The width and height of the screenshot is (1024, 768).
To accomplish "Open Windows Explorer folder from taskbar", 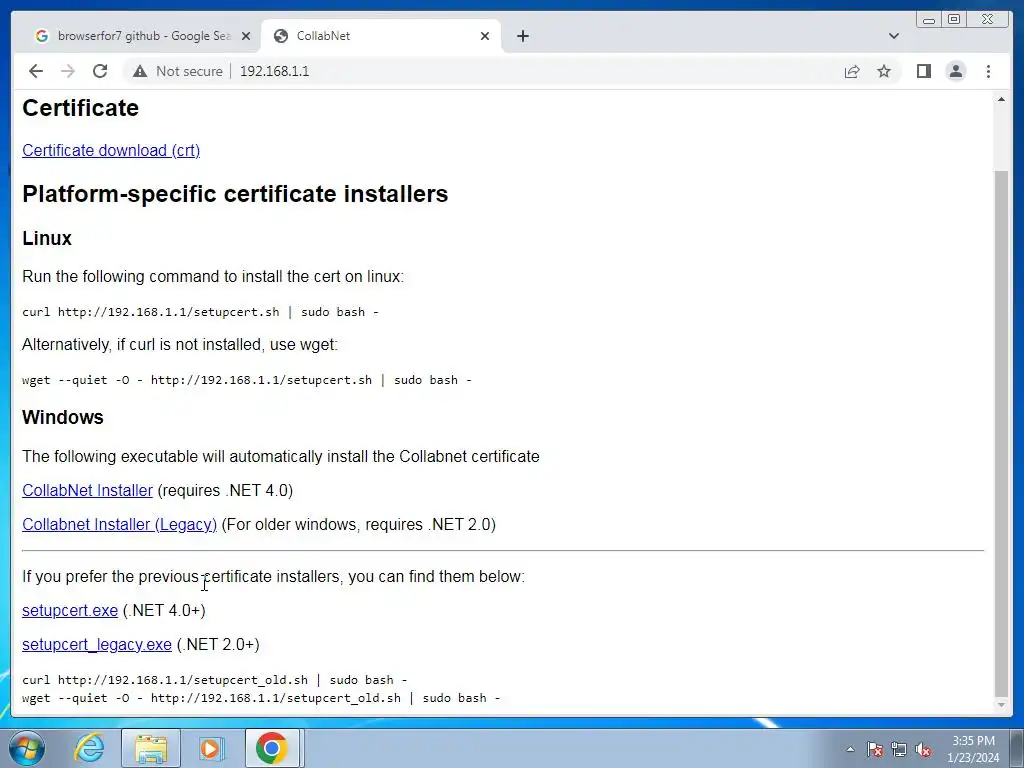I will click(x=151, y=748).
